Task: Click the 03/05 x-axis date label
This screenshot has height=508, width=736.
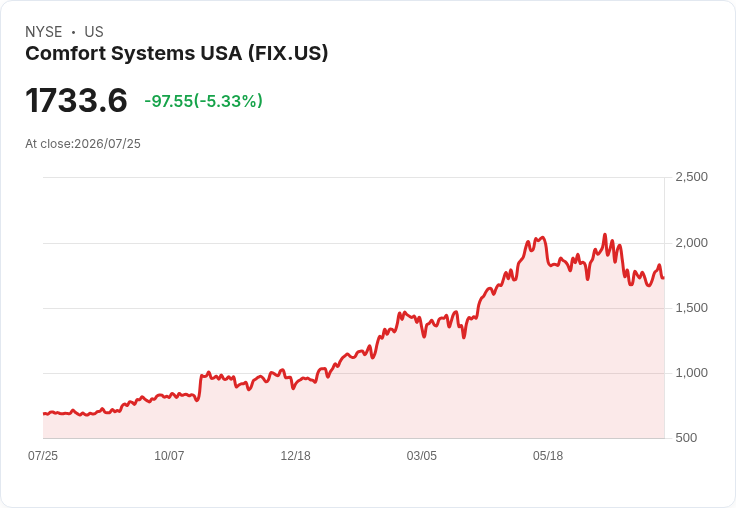Action: pyautogui.click(x=422, y=456)
